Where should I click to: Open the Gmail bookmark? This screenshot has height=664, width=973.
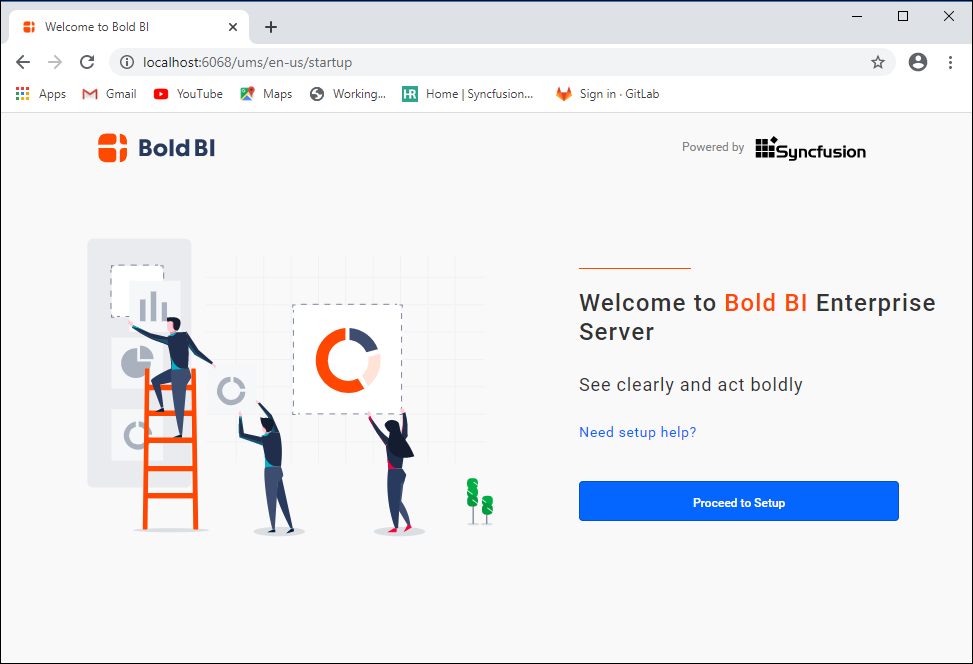pos(109,94)
